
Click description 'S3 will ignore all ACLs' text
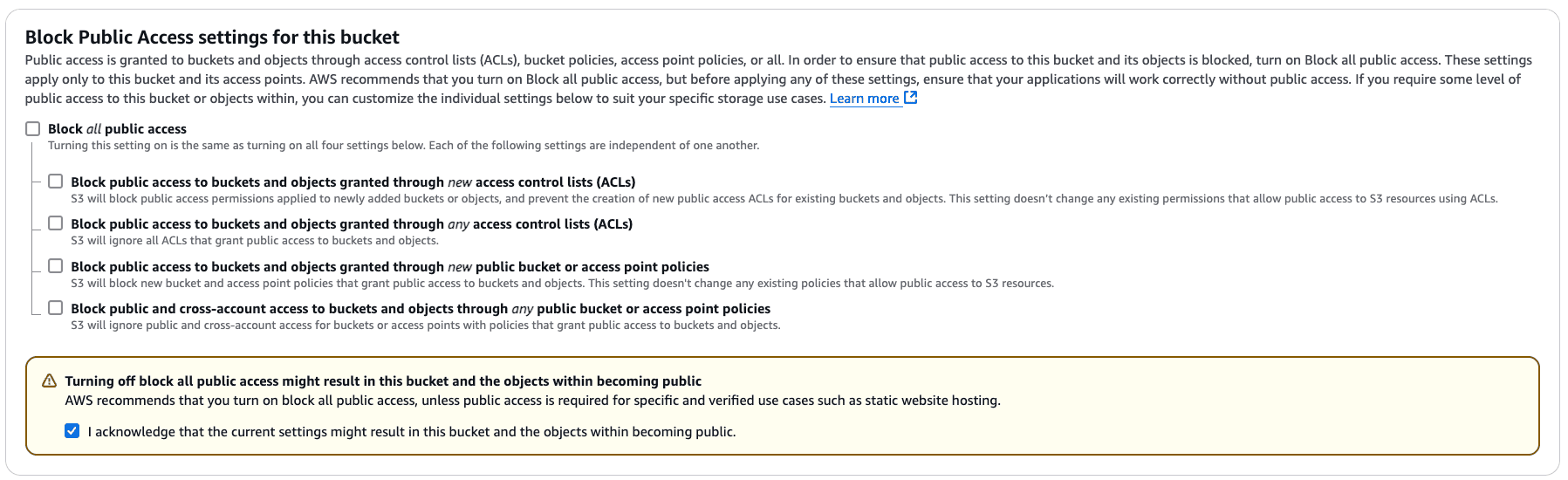point(254,241)
